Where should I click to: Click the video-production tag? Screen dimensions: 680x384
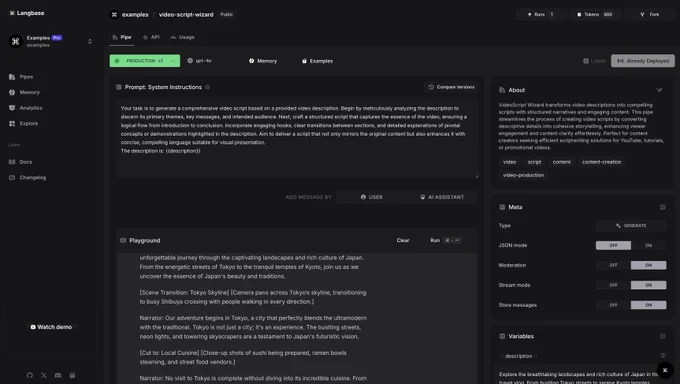(x=523, y=175)
